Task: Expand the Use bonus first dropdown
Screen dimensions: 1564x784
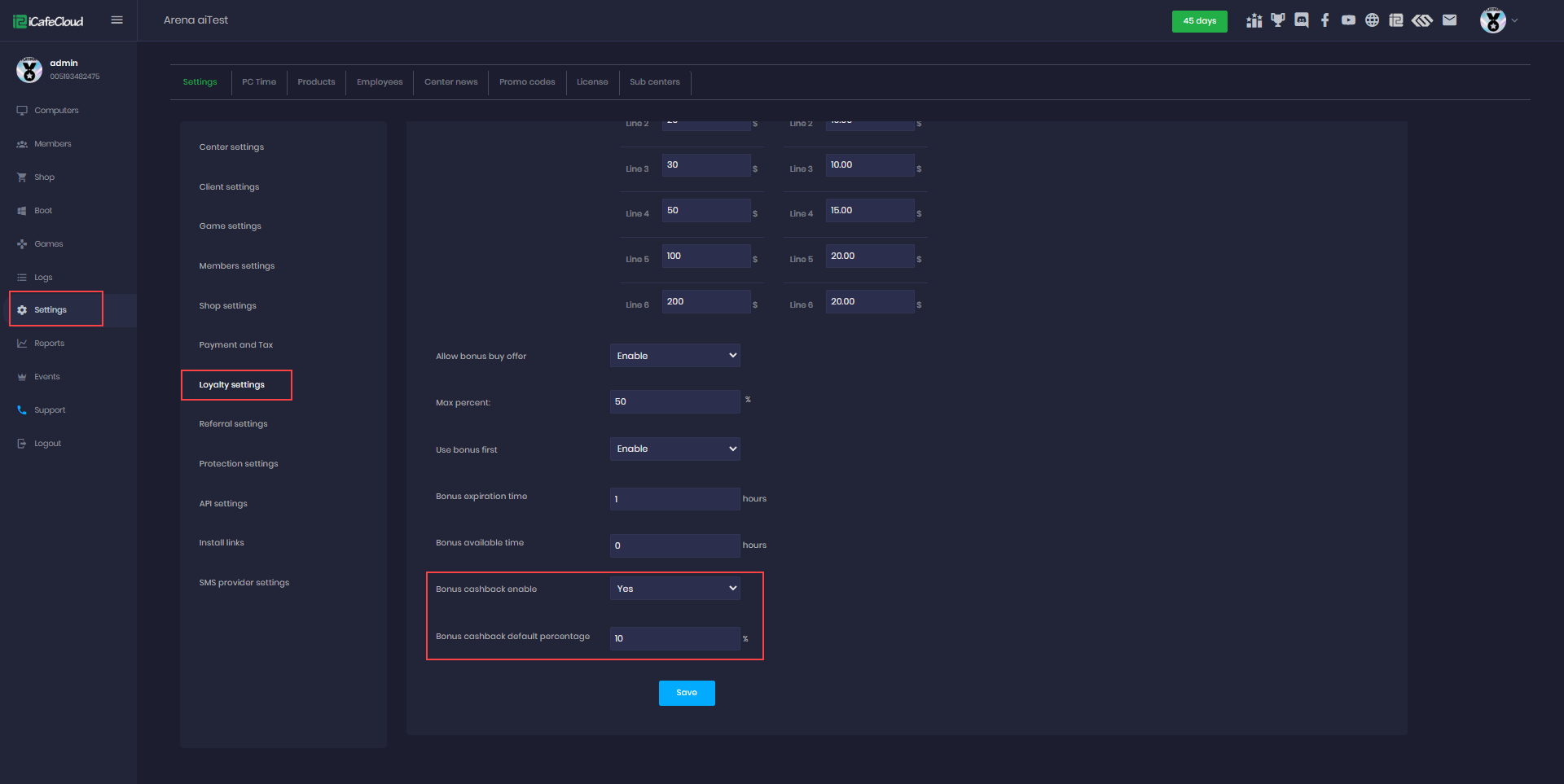Action: [674, 449]
